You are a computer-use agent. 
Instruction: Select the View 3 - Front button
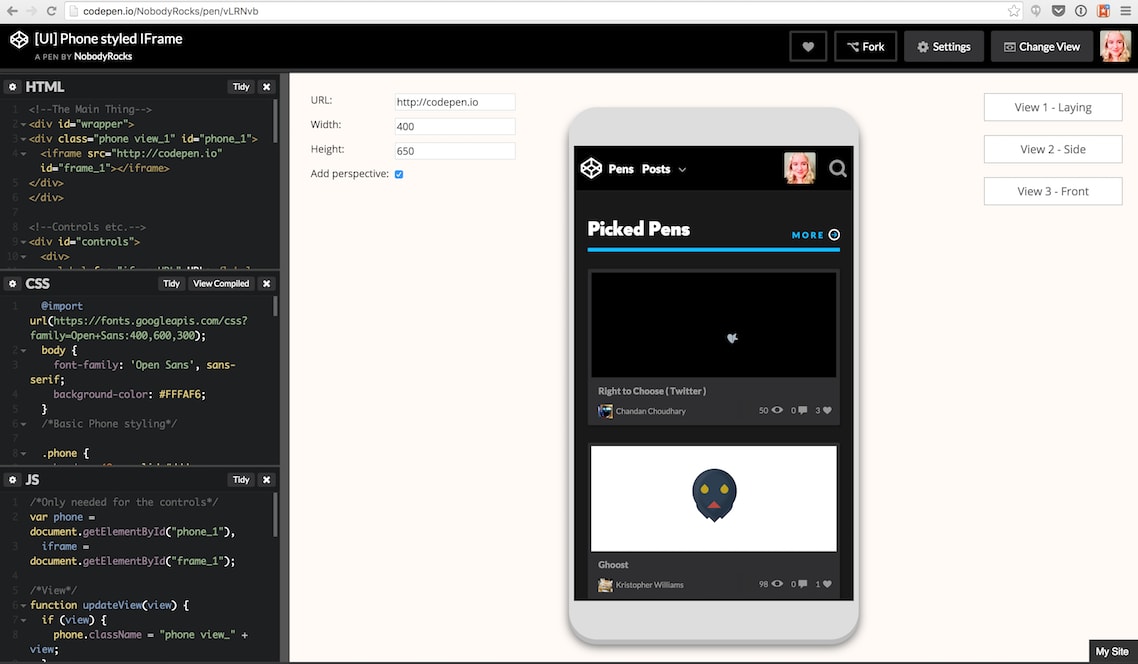[x=1052, y=191]
